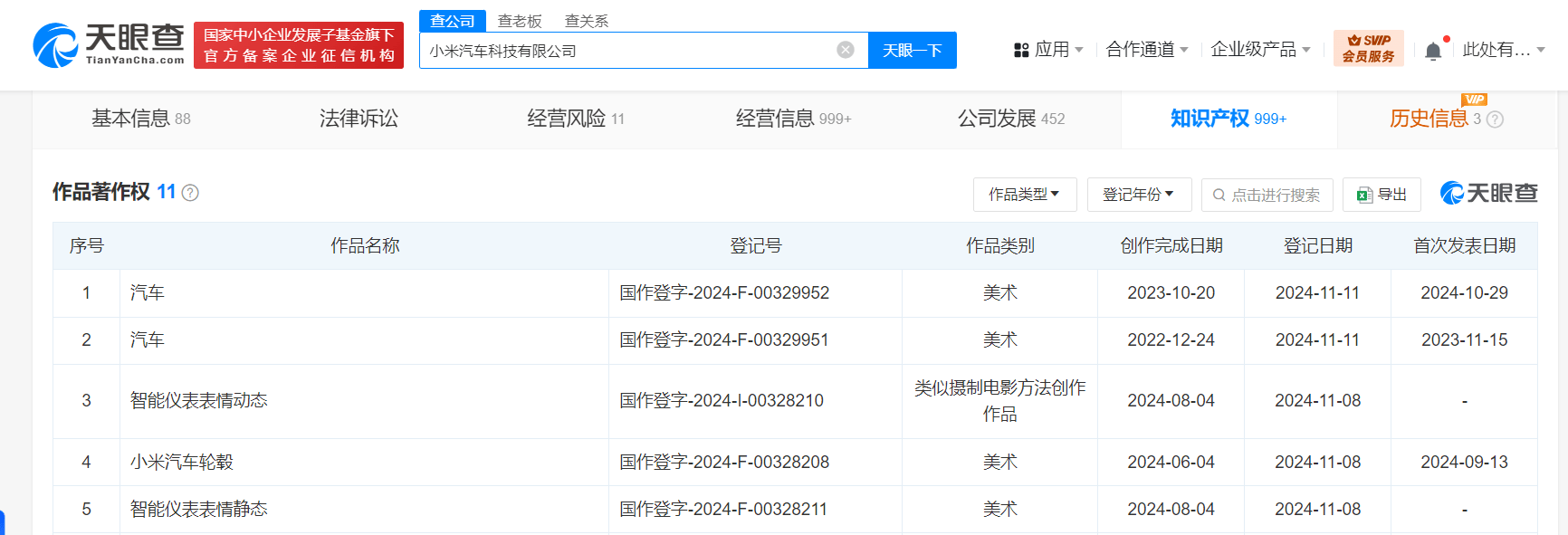This screenshot has height=535, width=1568.
Task: Click the 点击进行搜索 search field
Action: (1267, 195)
